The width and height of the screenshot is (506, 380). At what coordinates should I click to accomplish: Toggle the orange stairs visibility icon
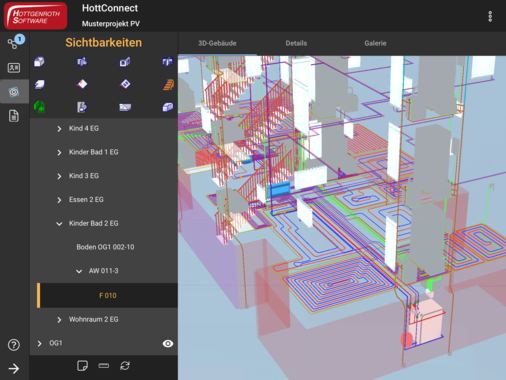pyautogui.click(x=168, y=84)
